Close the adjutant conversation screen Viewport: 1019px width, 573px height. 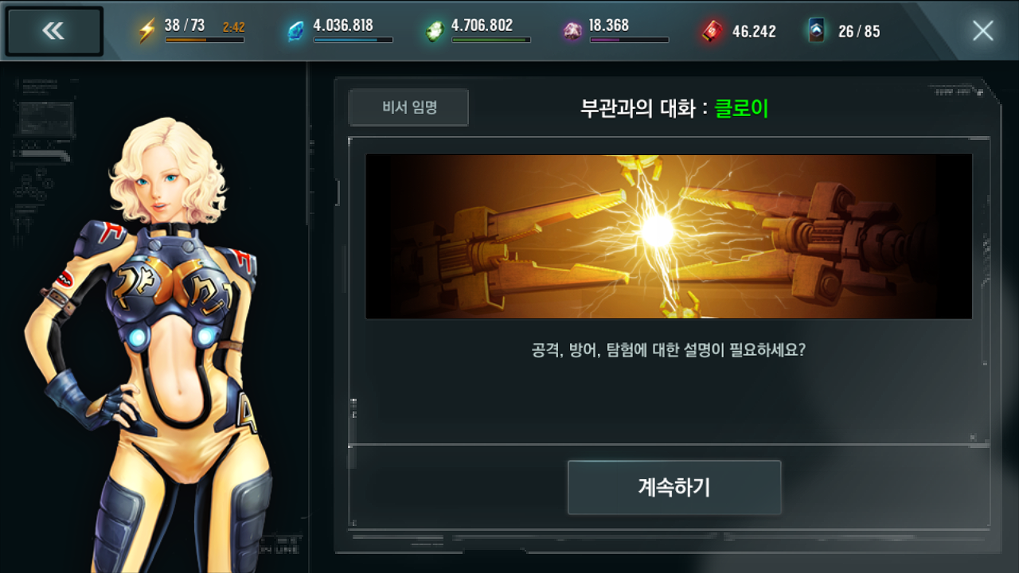click(983, 31)
